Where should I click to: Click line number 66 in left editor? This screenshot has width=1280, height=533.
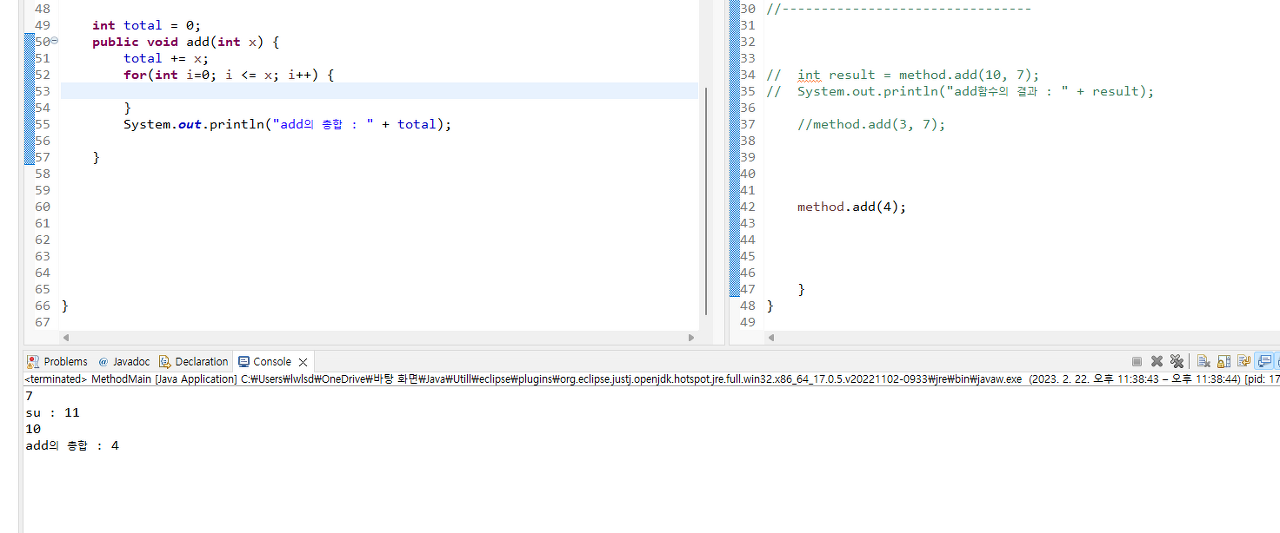[42, 306]
